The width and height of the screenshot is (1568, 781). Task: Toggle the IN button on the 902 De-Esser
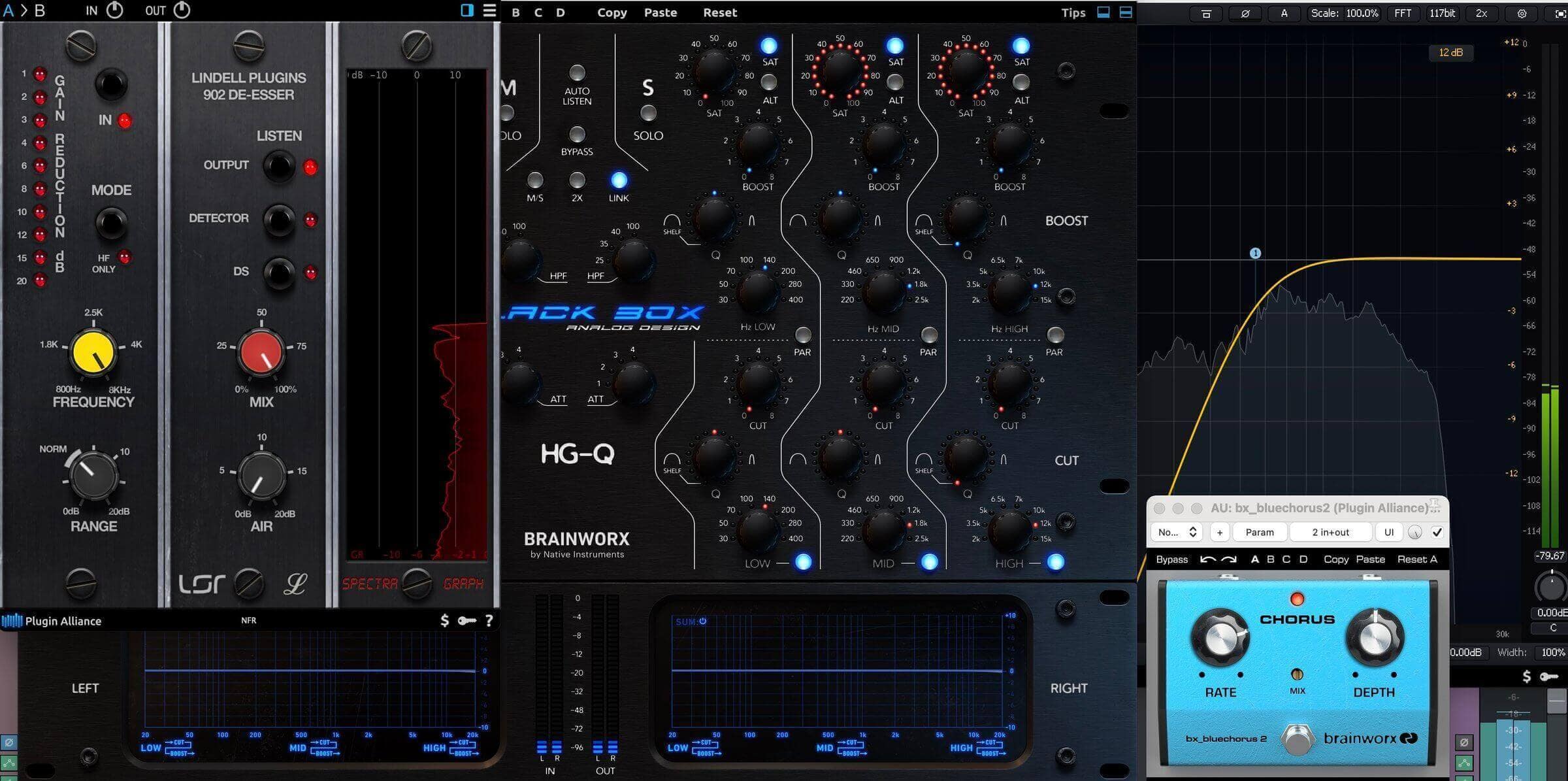coord(111,84)
